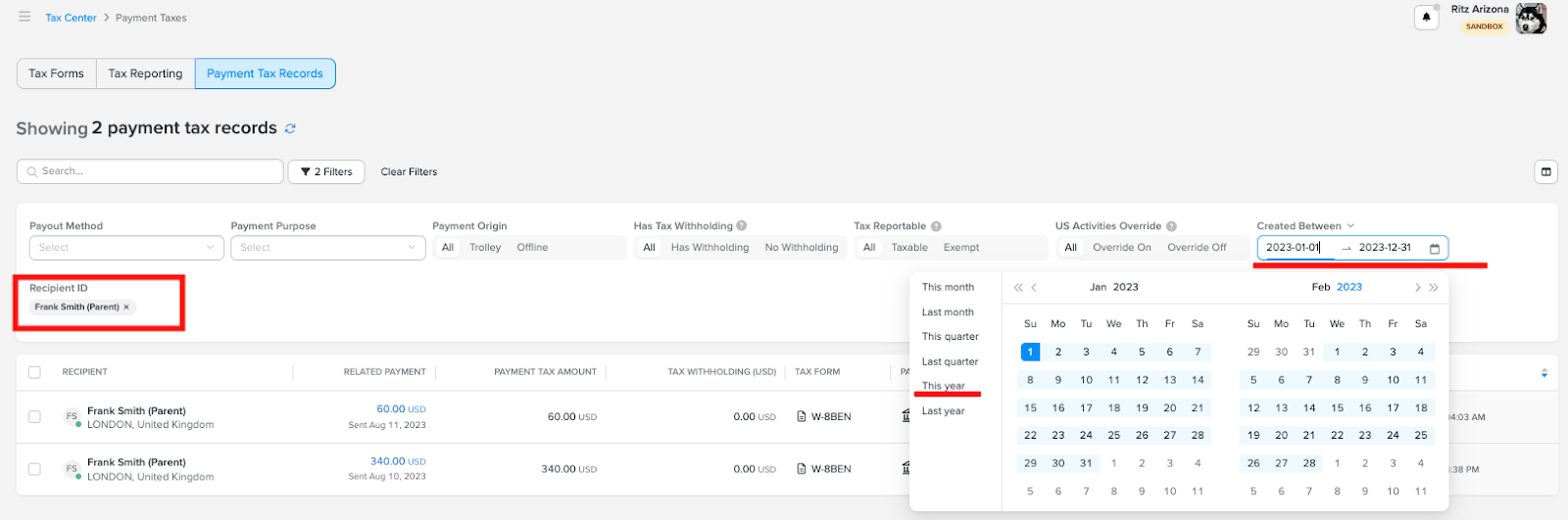Click the 2023 year in Feb header
Viewport: 1568px width, 520px height.
point(1349,287)
